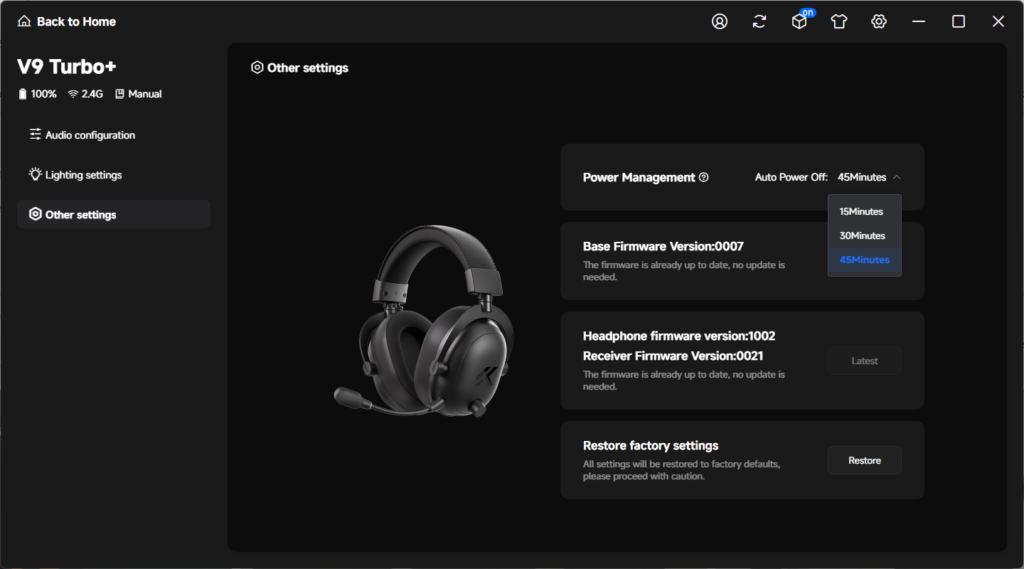The image size is (1024, 569).
Task: Click the battery 100% status indicator
Action: pyautogui.click(x=37, y=94)
